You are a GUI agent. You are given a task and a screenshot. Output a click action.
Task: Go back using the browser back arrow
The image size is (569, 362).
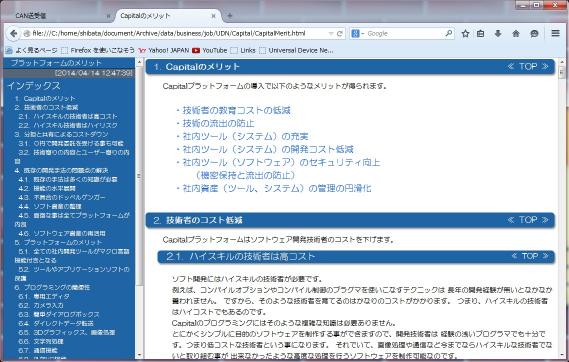13,33
